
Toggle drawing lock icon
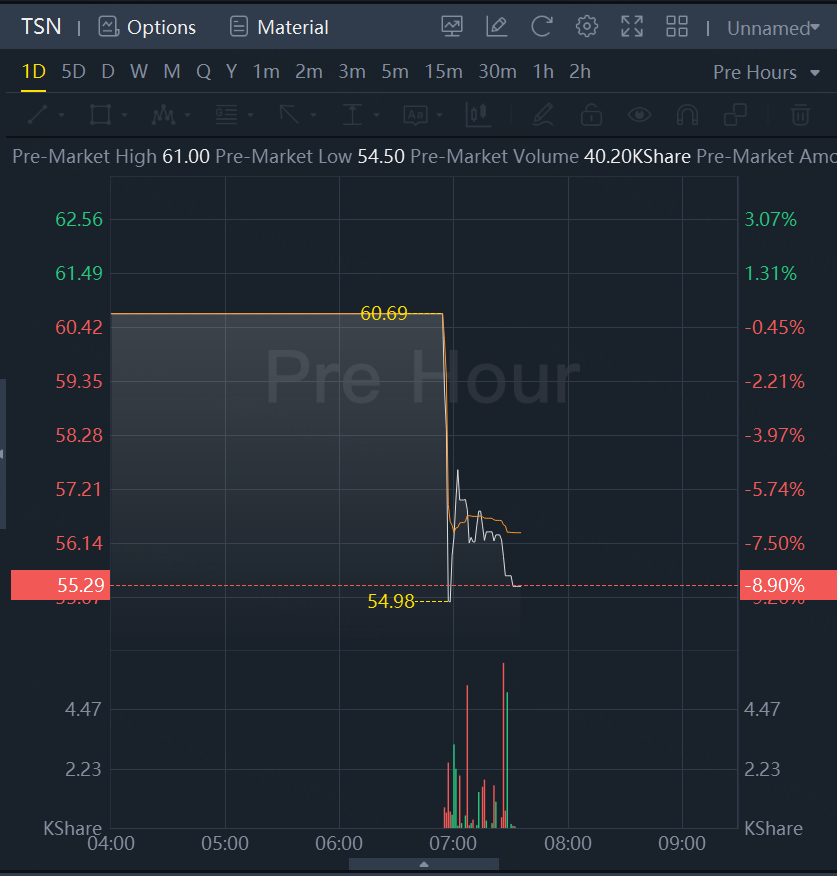pos(591,115)
